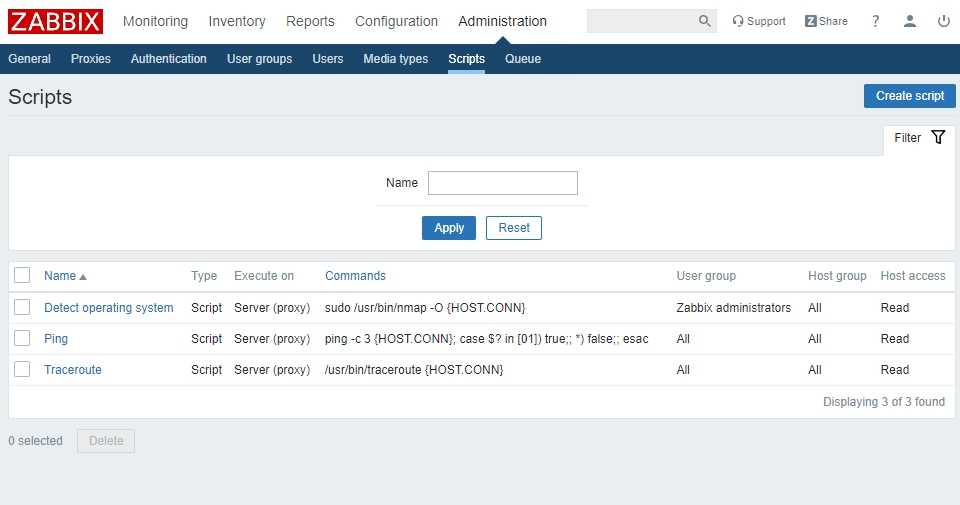The width and height of the screenshot is (960, 505).
Task: Tick the Detect operating system checkbox
Action: click(x=23, y=308)
